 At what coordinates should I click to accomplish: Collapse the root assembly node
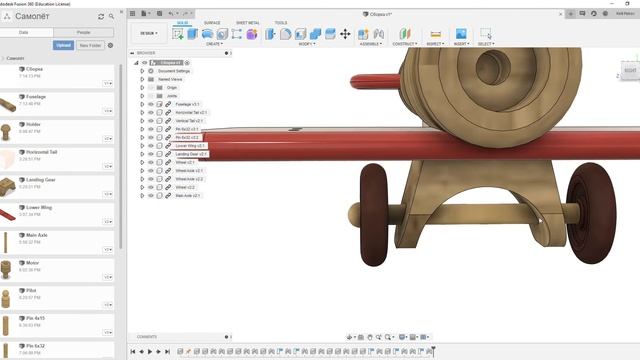tap(136, 63)
